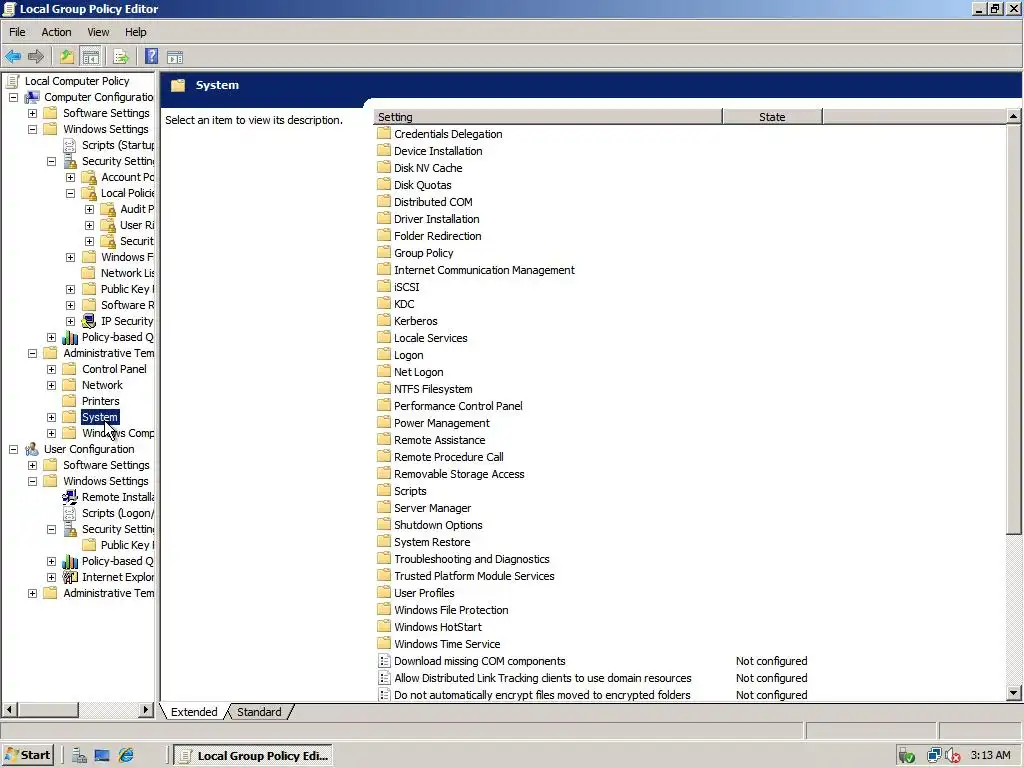Open the Windows Time Service folder
The image size is (1024, 768).
tap(447, 644)
